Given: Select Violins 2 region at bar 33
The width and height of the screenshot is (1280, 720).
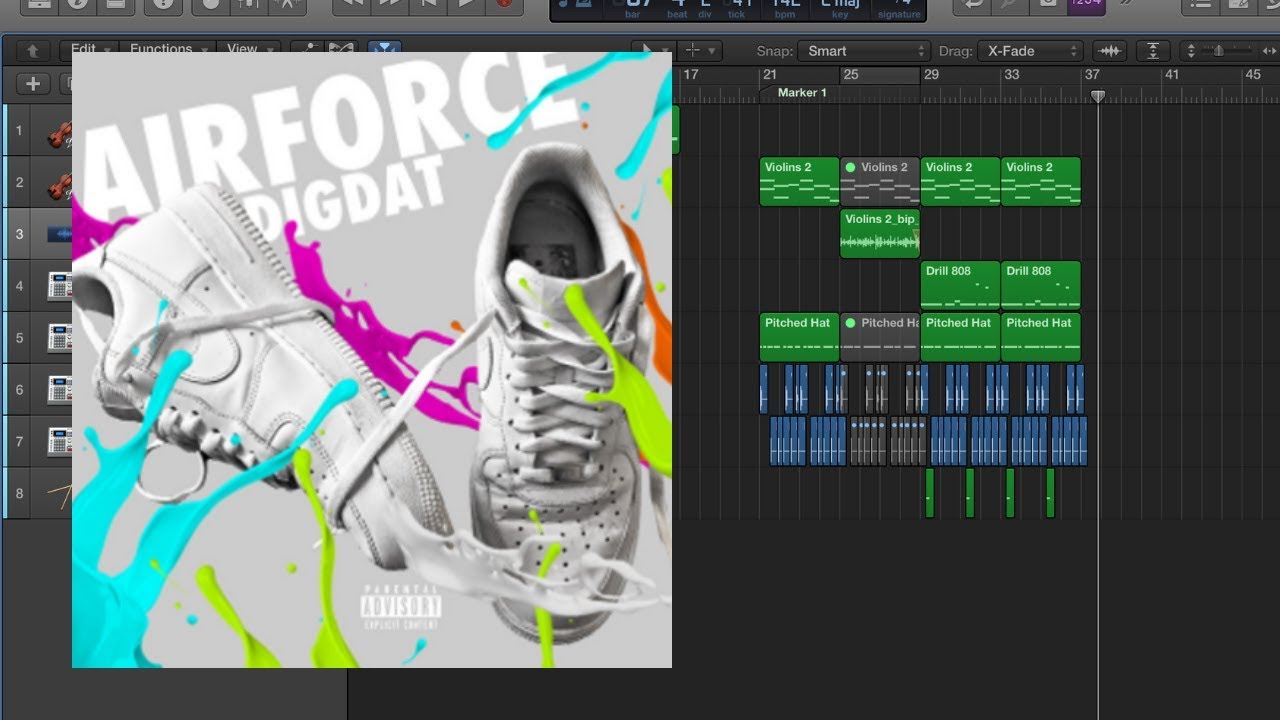Looking at the screenshot, I should pos(1041,181).
